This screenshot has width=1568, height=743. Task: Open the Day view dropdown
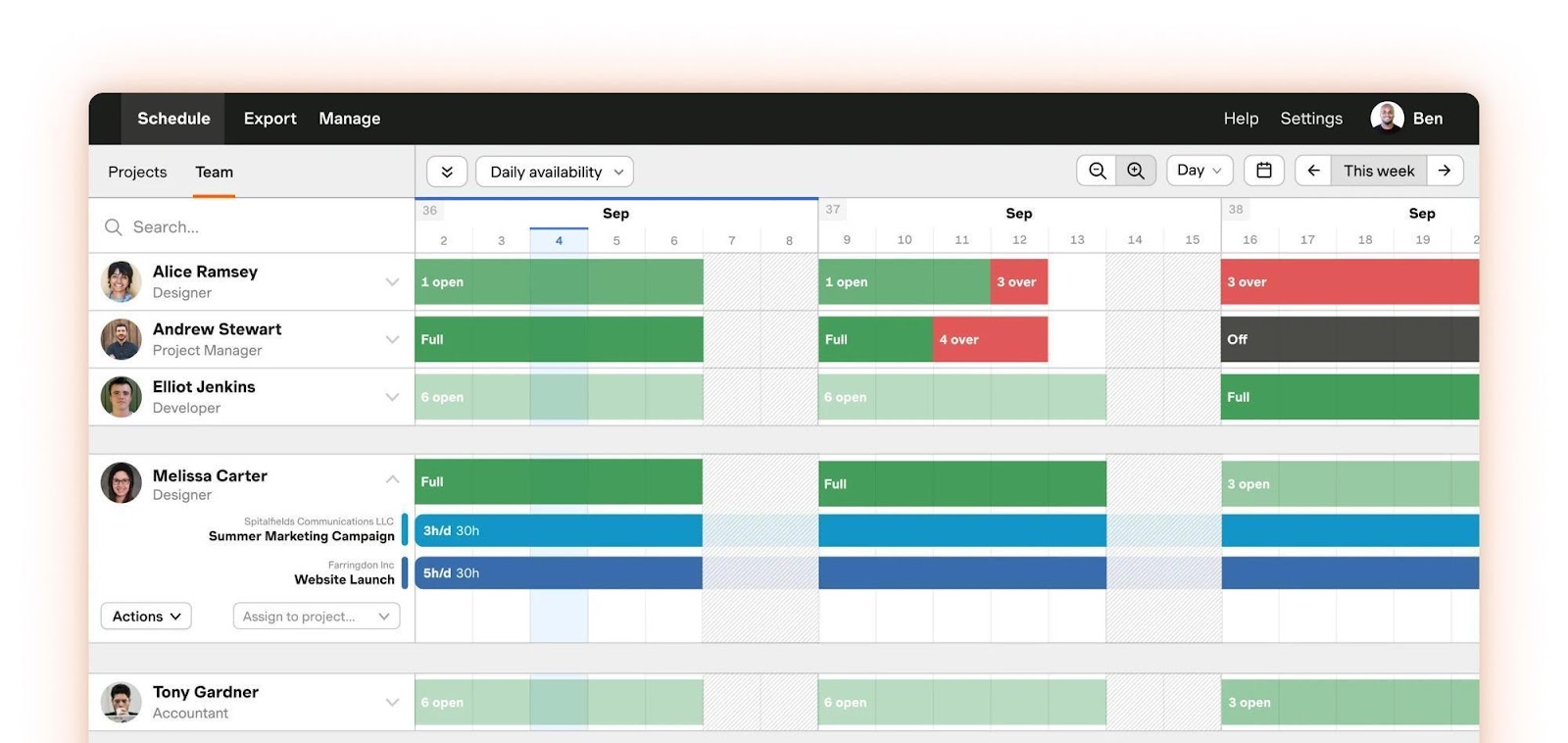(1200, 171)
